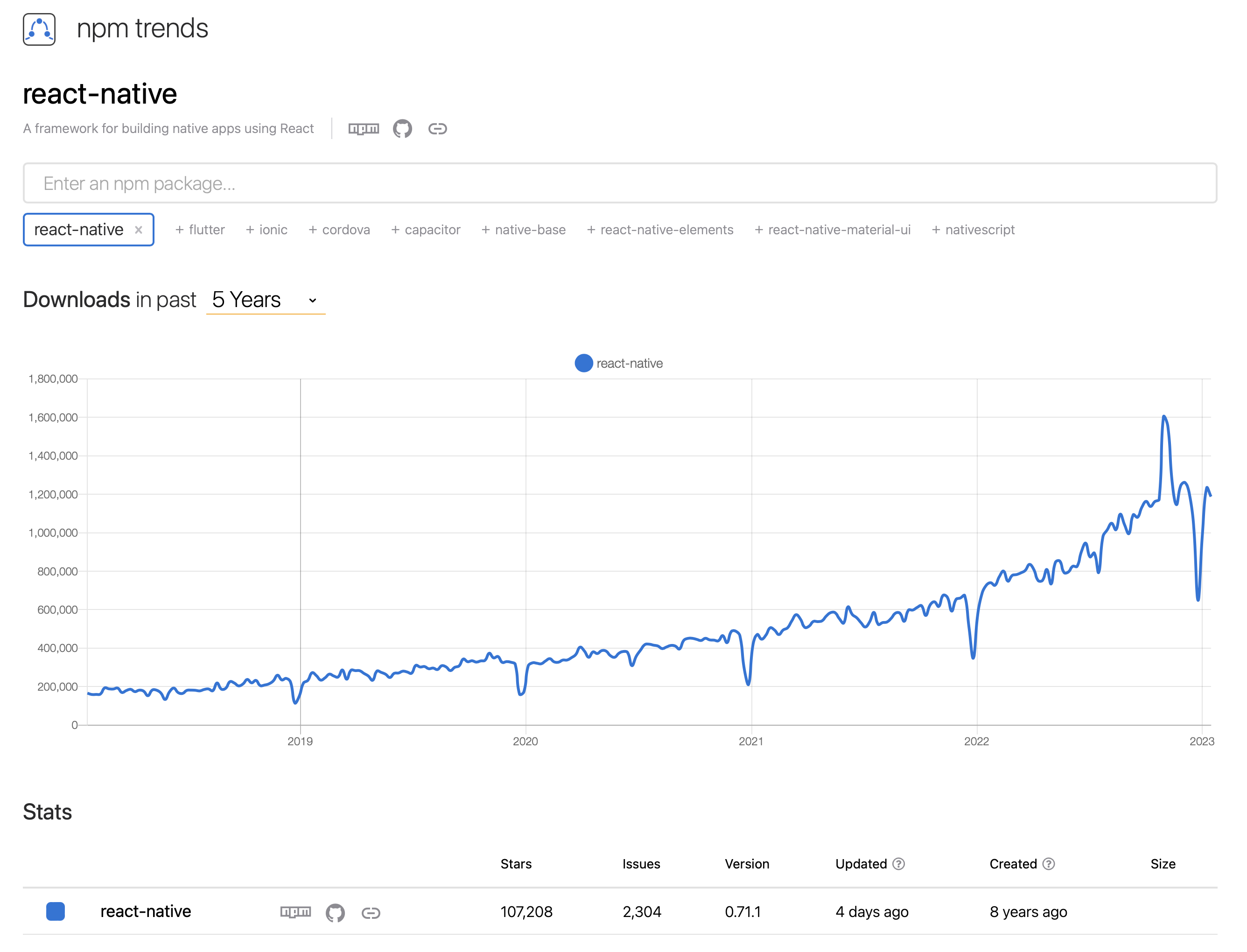The image size is (1247, 952).
Task: Open homepage link icon in Stats row
Action: click(371, 912)
